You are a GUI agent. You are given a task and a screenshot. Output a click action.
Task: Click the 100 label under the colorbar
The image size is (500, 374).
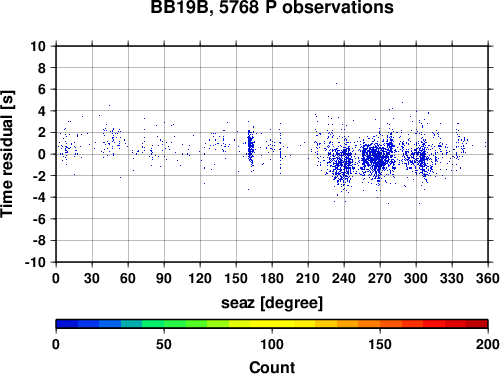point(272,344)
